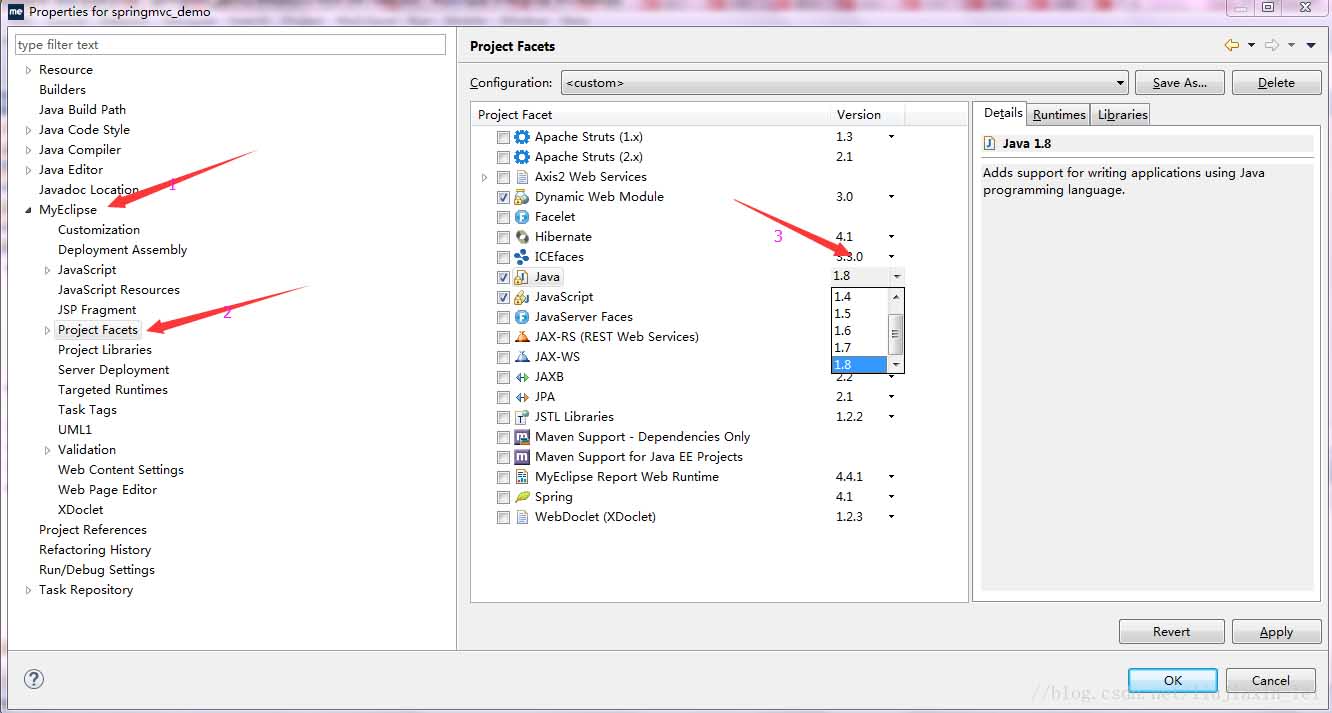Click the help question mark icon
Screen dimensions: 1332x713
34,679
